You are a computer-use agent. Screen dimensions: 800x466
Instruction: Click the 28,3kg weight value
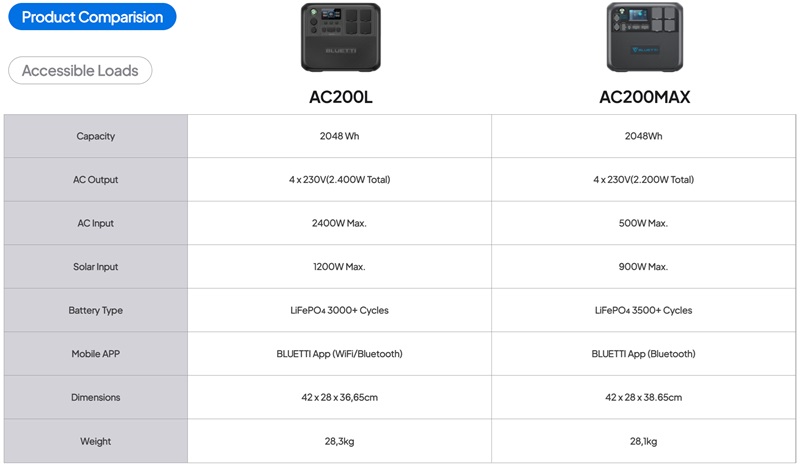click(x=339, y=441)
